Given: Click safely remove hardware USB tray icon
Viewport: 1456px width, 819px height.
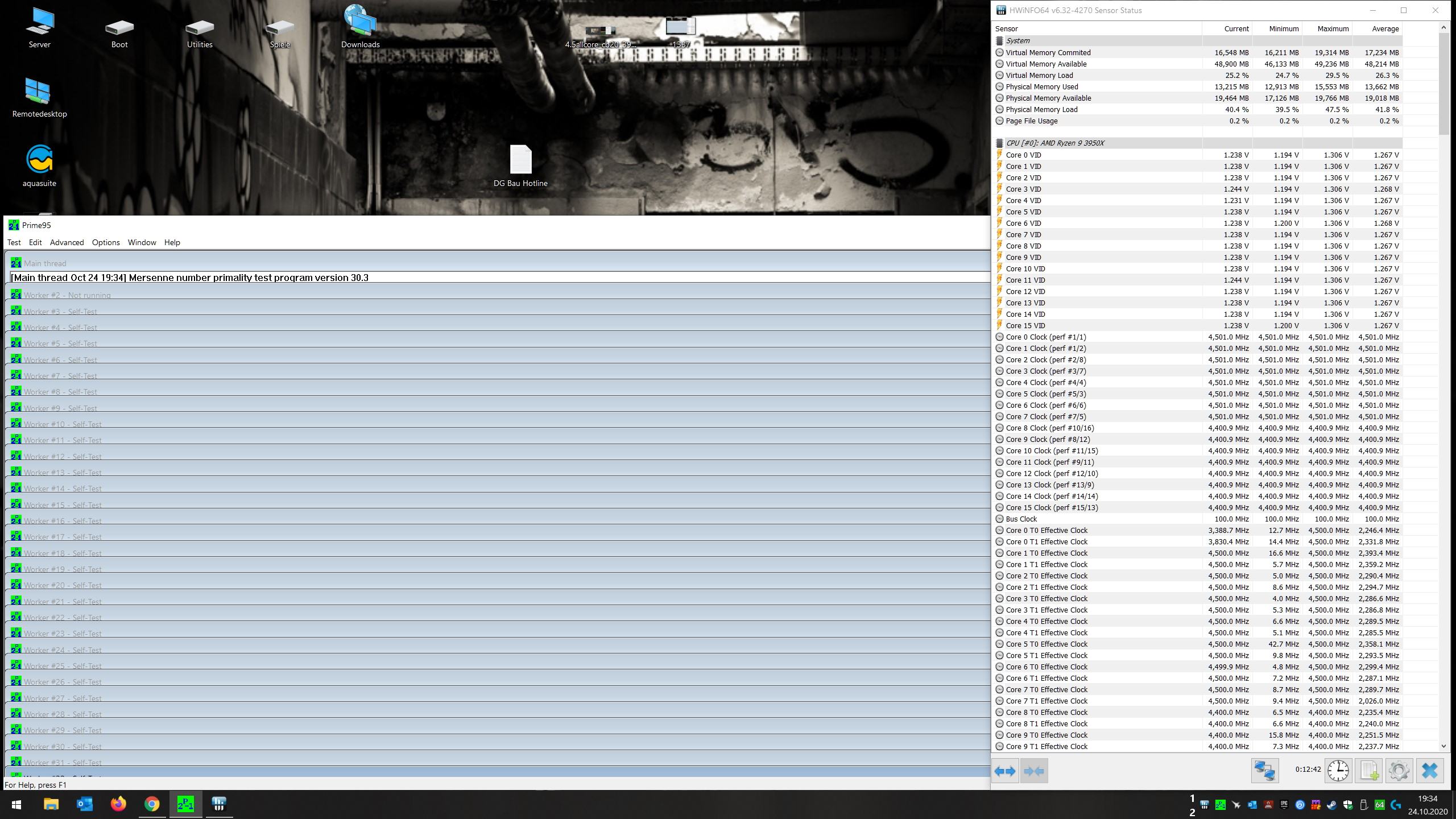Looking at the screenshot, I should (1363, 805).
